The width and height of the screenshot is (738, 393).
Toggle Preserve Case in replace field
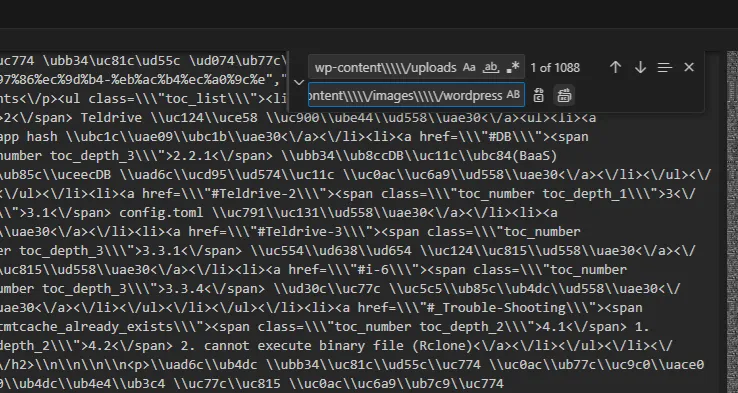[x=513, y=96]
